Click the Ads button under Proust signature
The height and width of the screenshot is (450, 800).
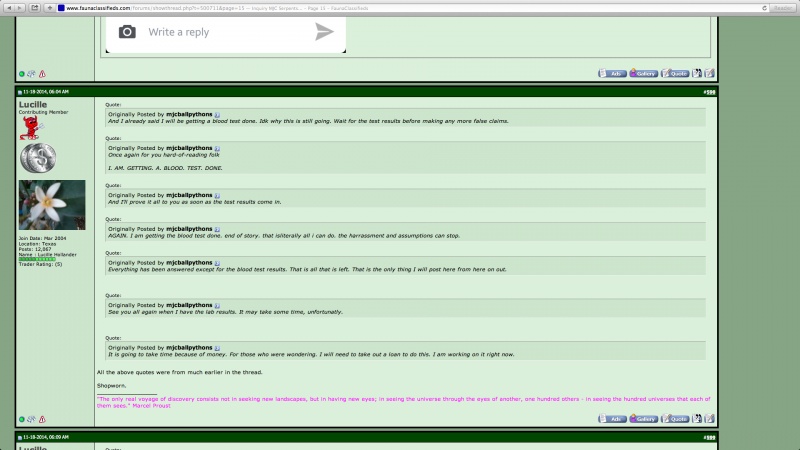[x=612, y=419]
